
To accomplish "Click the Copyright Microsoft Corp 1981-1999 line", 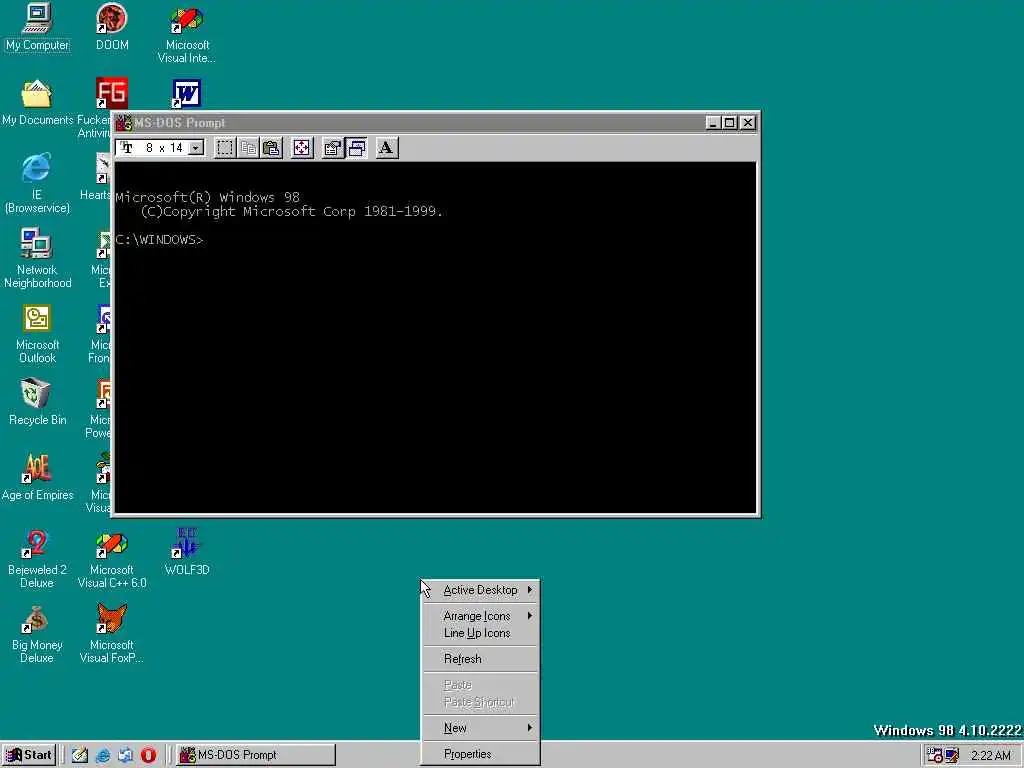I will (292, 212).
